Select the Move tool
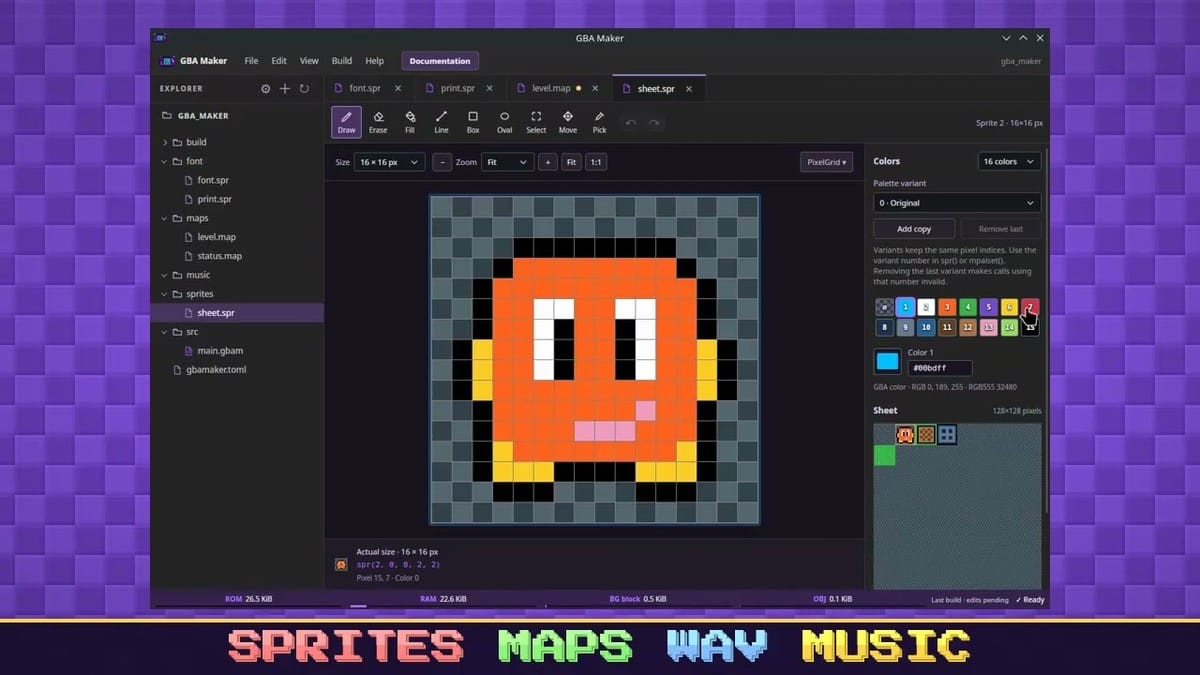1200x675 pixels. (568, 122)
